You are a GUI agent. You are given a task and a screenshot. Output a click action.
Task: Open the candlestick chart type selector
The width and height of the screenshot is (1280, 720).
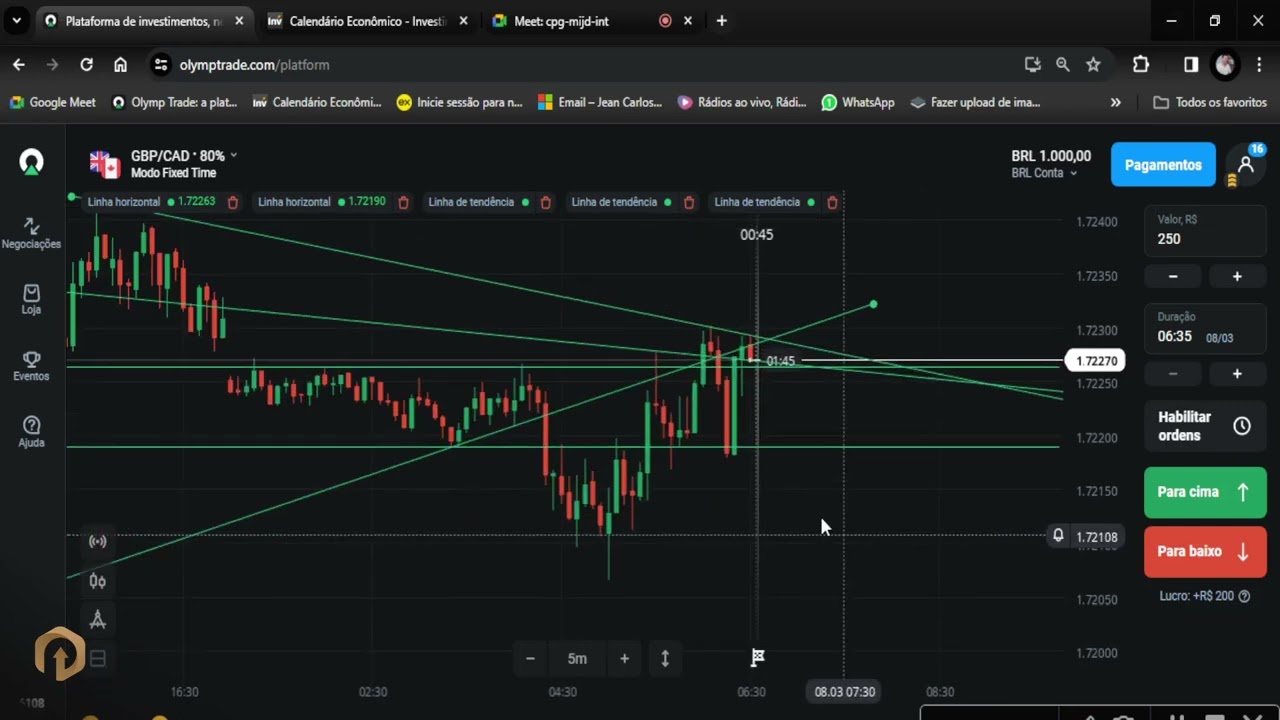98,581
